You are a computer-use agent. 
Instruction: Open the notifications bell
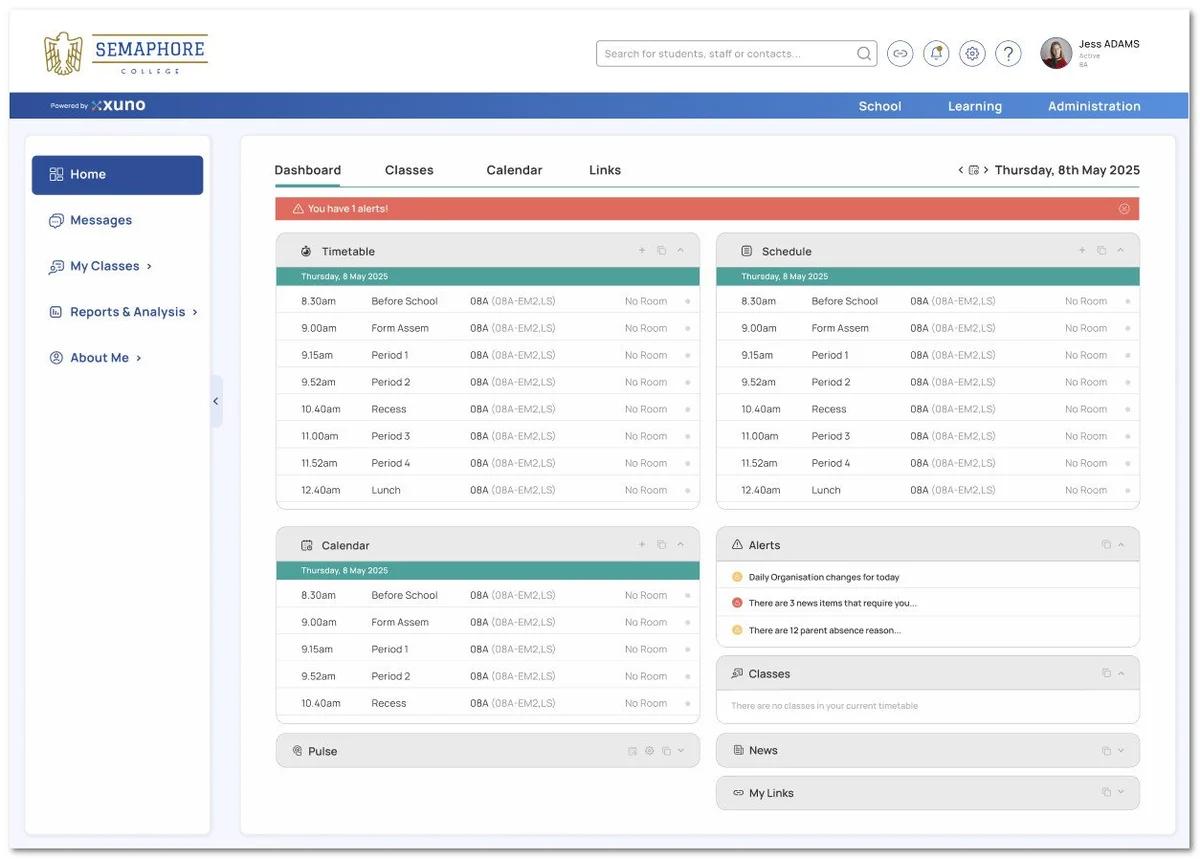[936, 54]
